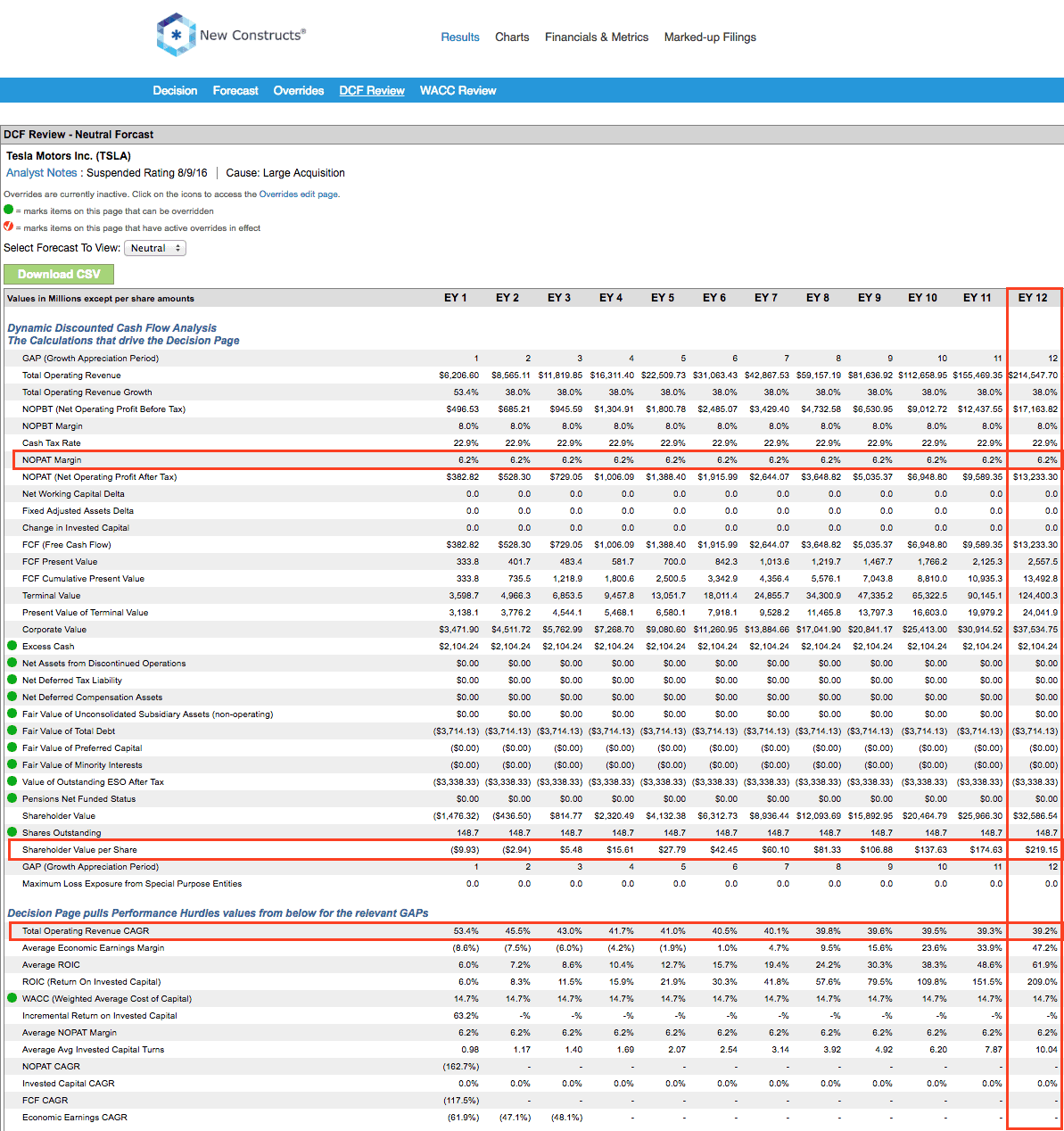Select the DCF Review sub-tab

[x=372, y=91]
